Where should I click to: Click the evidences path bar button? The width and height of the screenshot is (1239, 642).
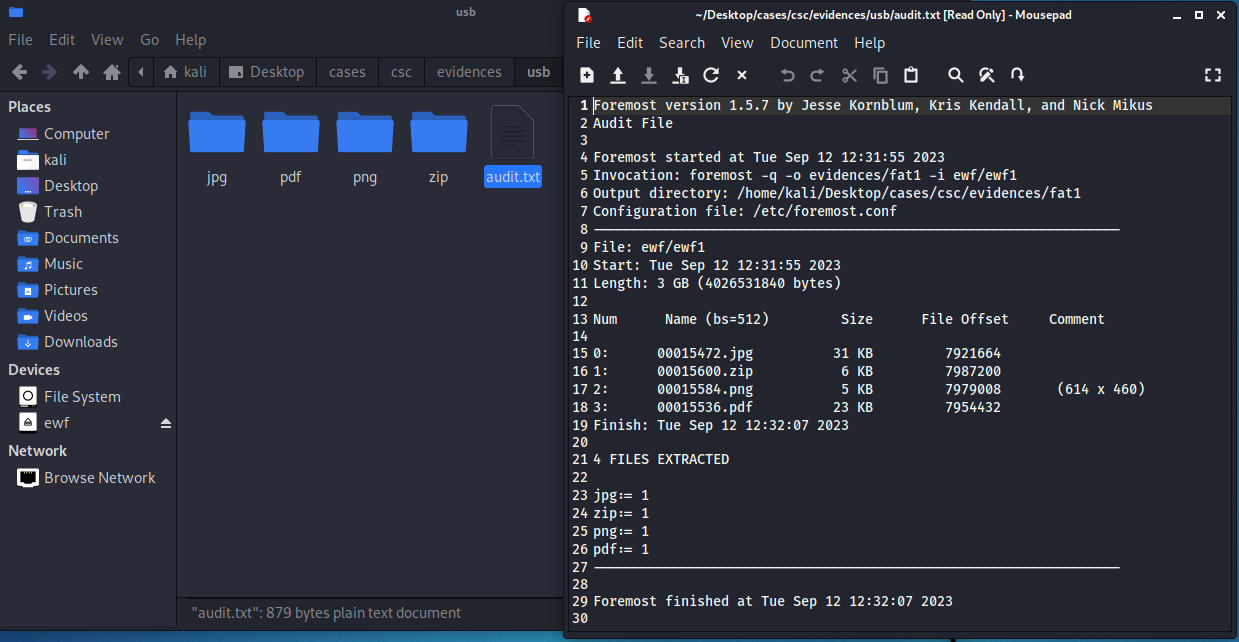pos(469,72)
